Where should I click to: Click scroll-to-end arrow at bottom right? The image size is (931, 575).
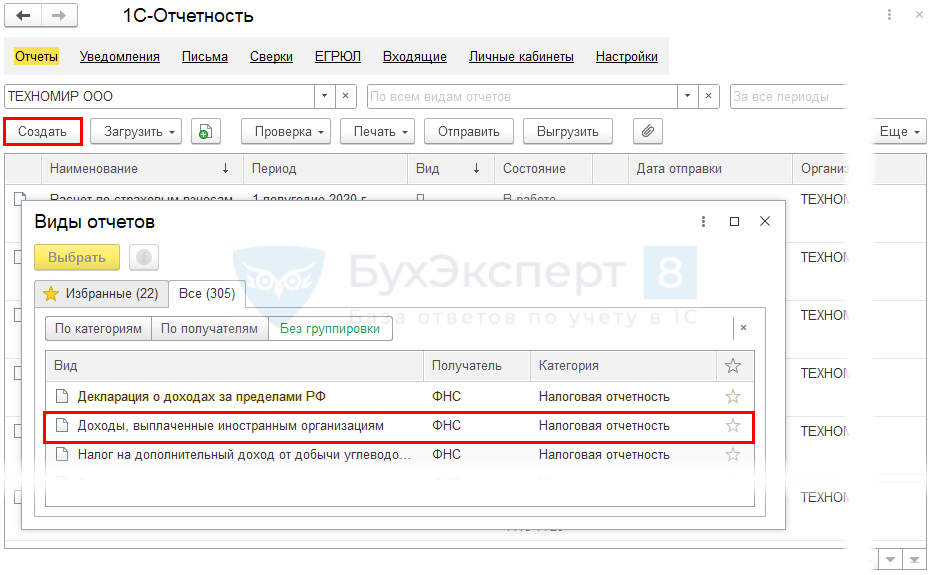pyautogui.click(x=914, y=559)
